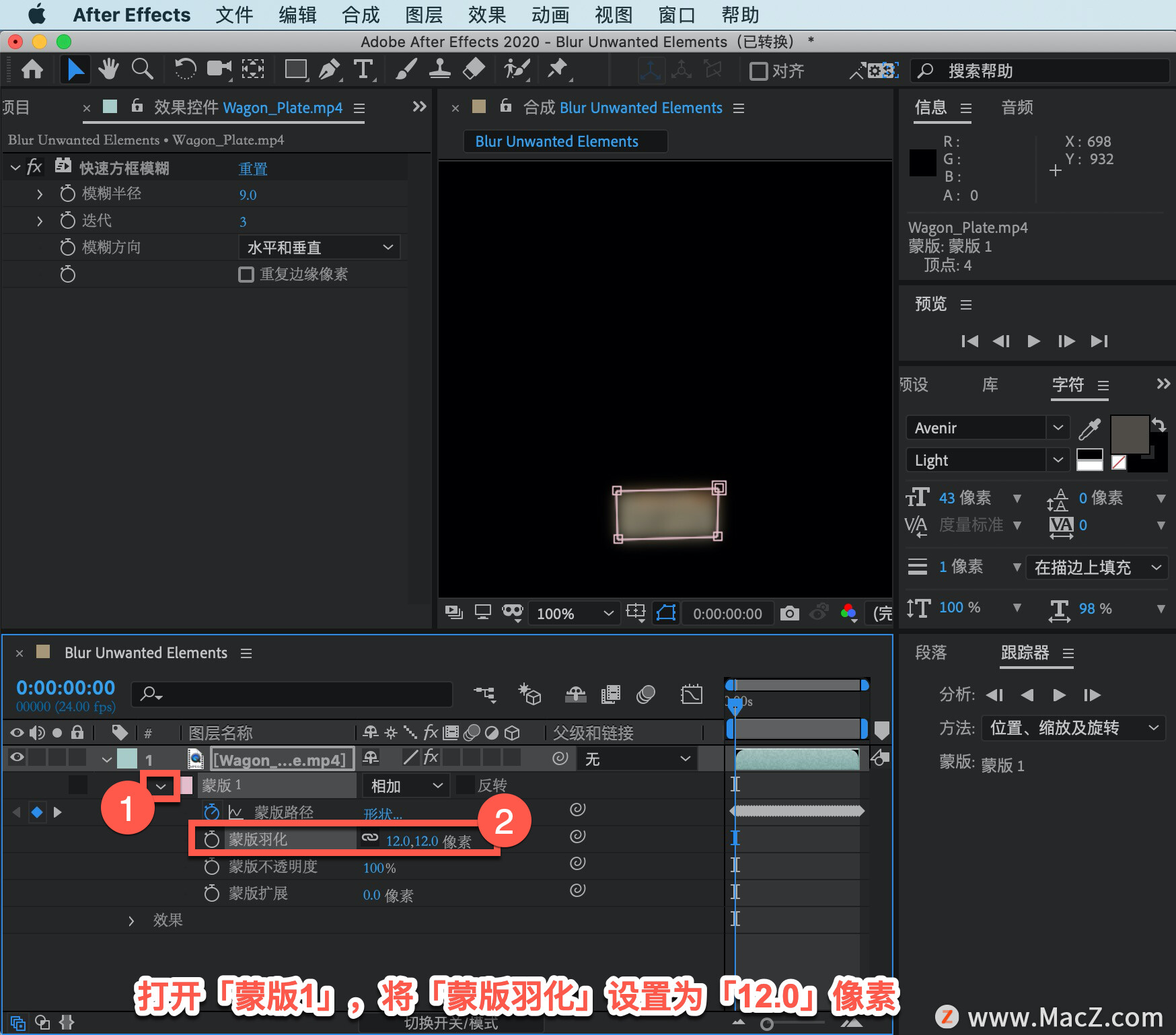
Task: Activate the Selection arrow tool
Action: pos(75,70)
